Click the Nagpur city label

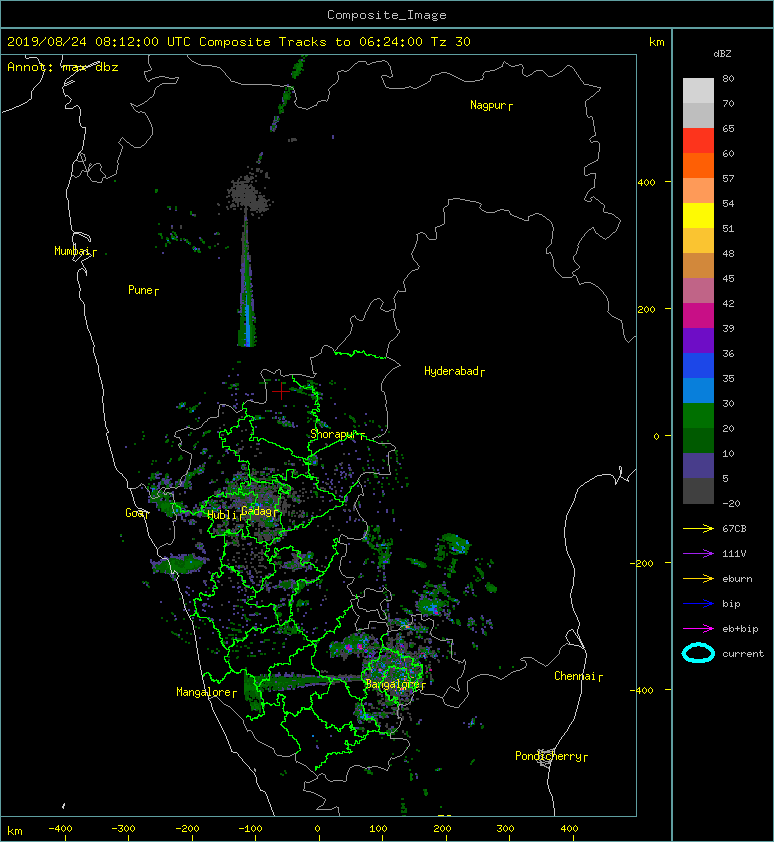click(x=488, y=105)
